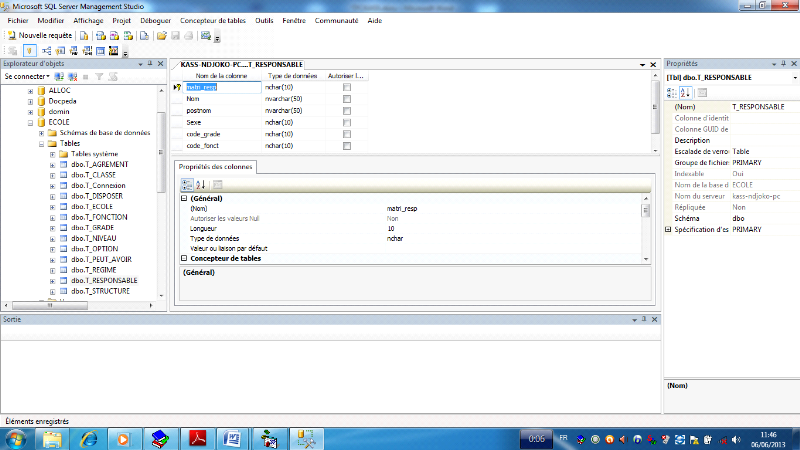Click the relationships icon in table designer toolbar
Image resolution: width=800 pixels, height=450 pixels.
[x=46, y=50]
